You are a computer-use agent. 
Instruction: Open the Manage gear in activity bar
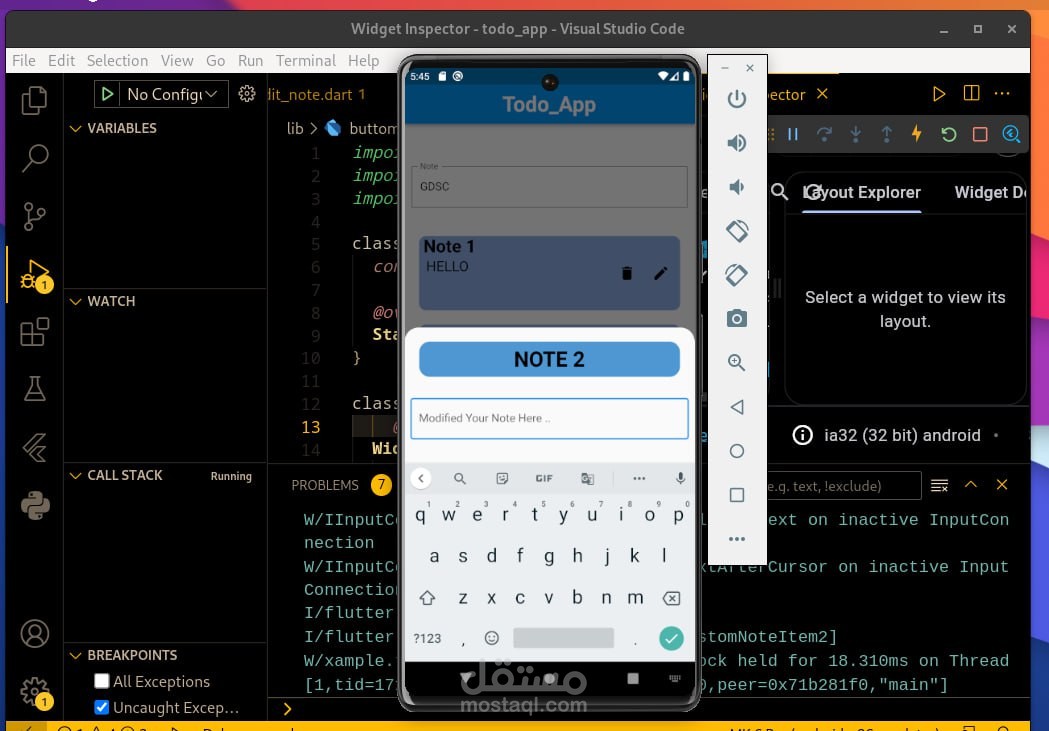tap(34, 692)
